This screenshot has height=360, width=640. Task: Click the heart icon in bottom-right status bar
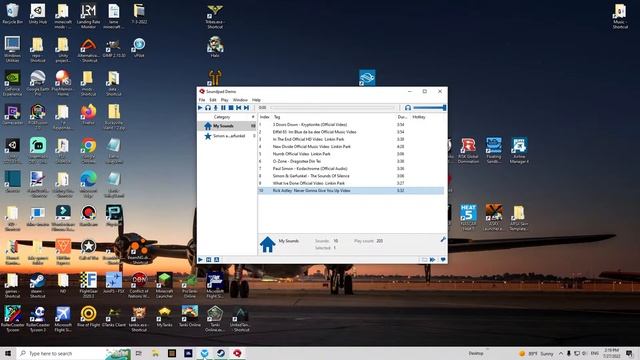coord(443,260)
